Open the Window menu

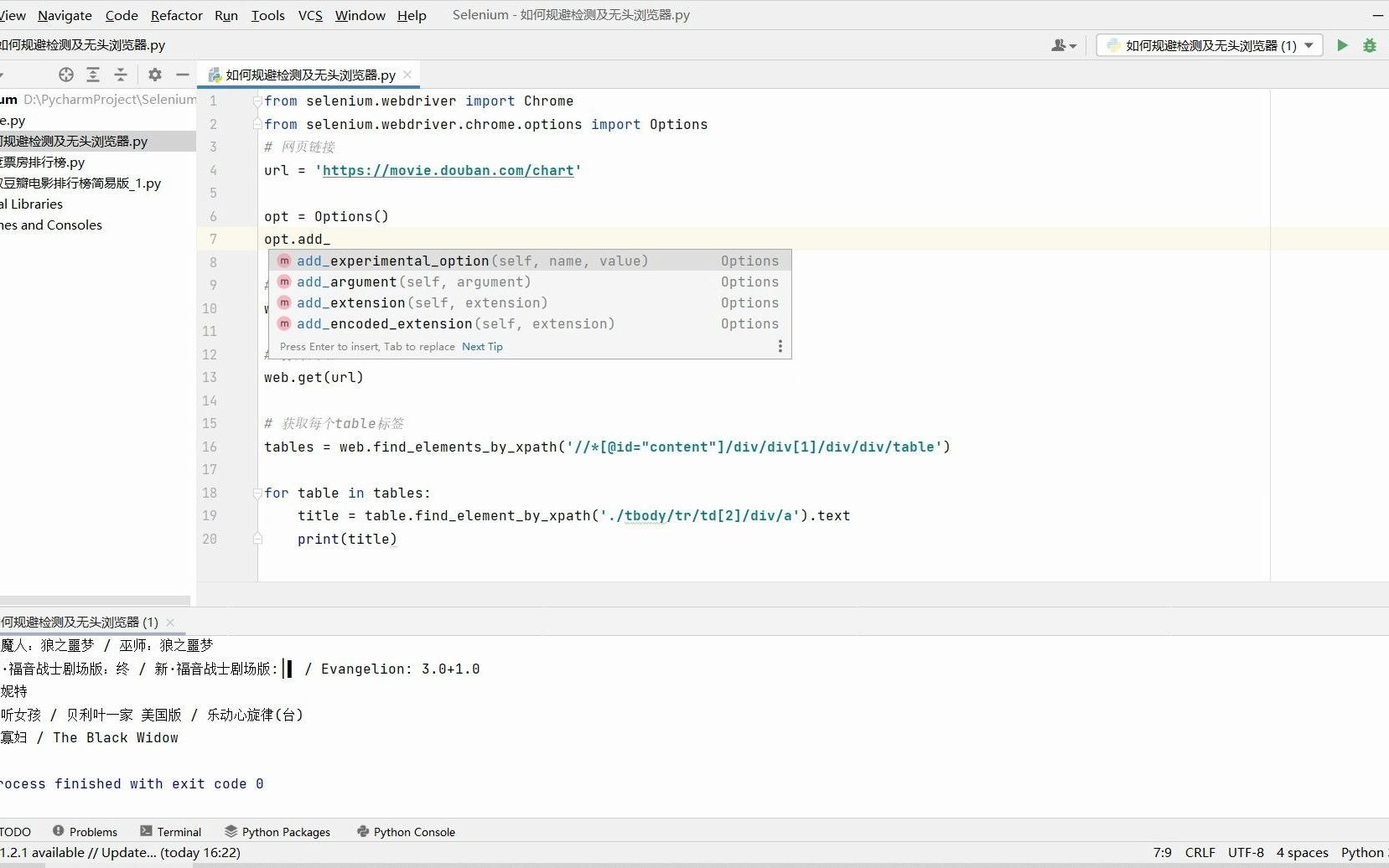point(360,15)
